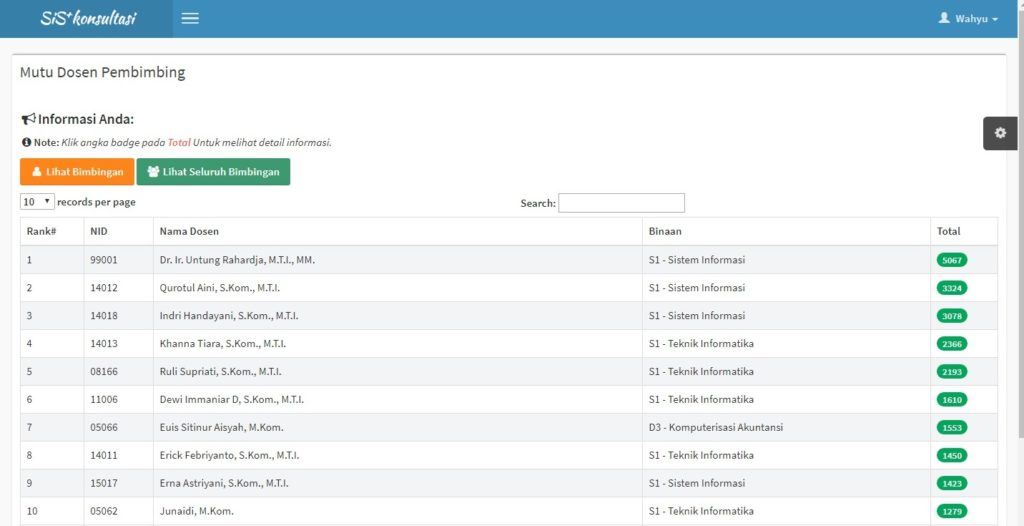Select Dr. Ir. Untung Rahardja name cell
The width and height of the screenshot is (1024, 526).
point(398,260)
